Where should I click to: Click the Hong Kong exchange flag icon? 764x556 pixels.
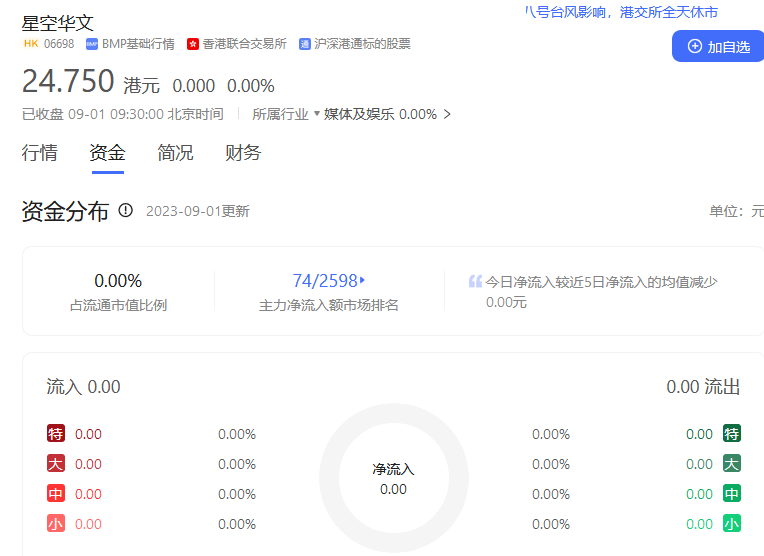(x=193, y=44)
